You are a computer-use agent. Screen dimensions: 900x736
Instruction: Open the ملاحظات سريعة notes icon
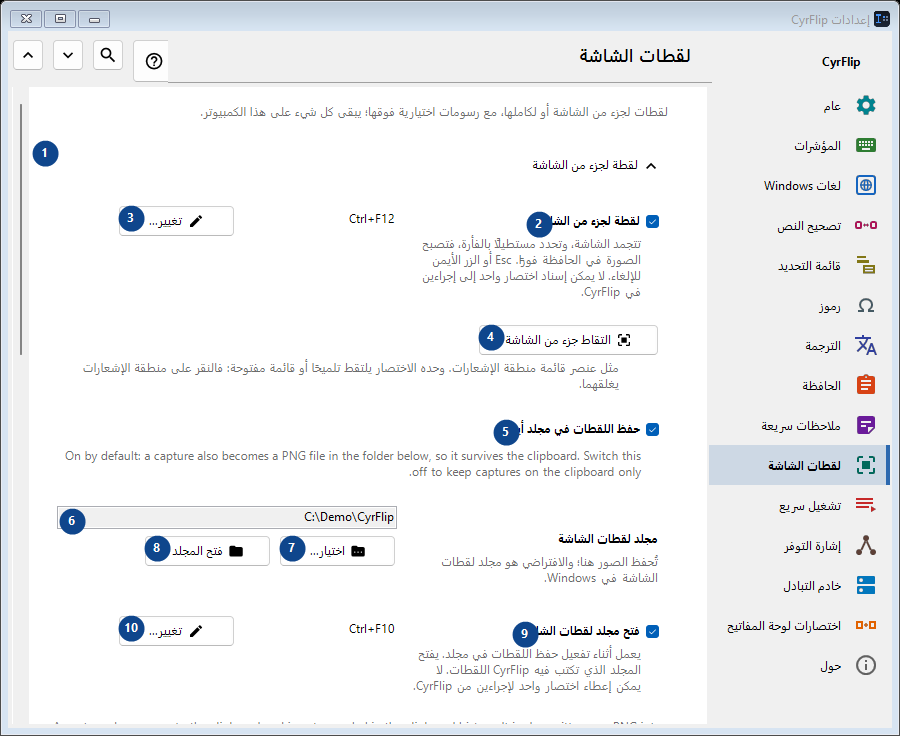coord(866,425)
